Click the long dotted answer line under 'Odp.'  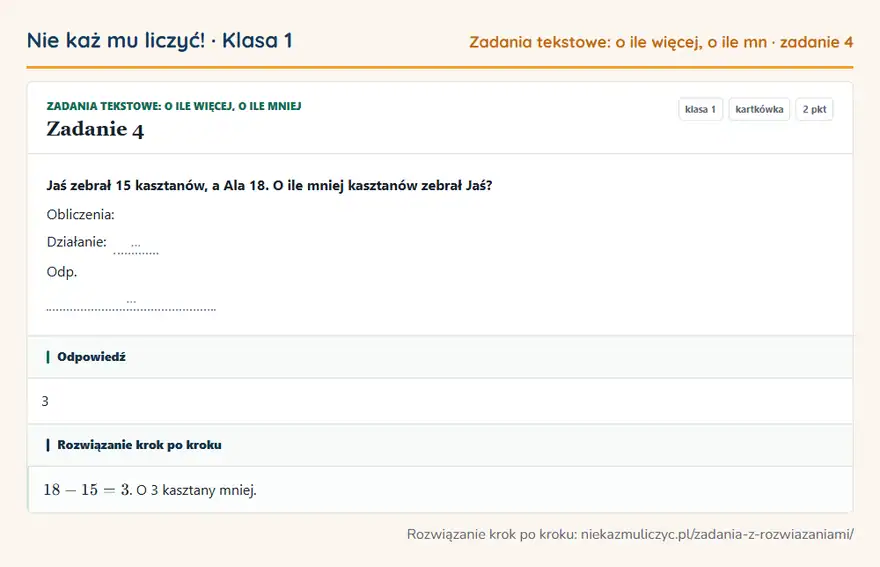131,304
